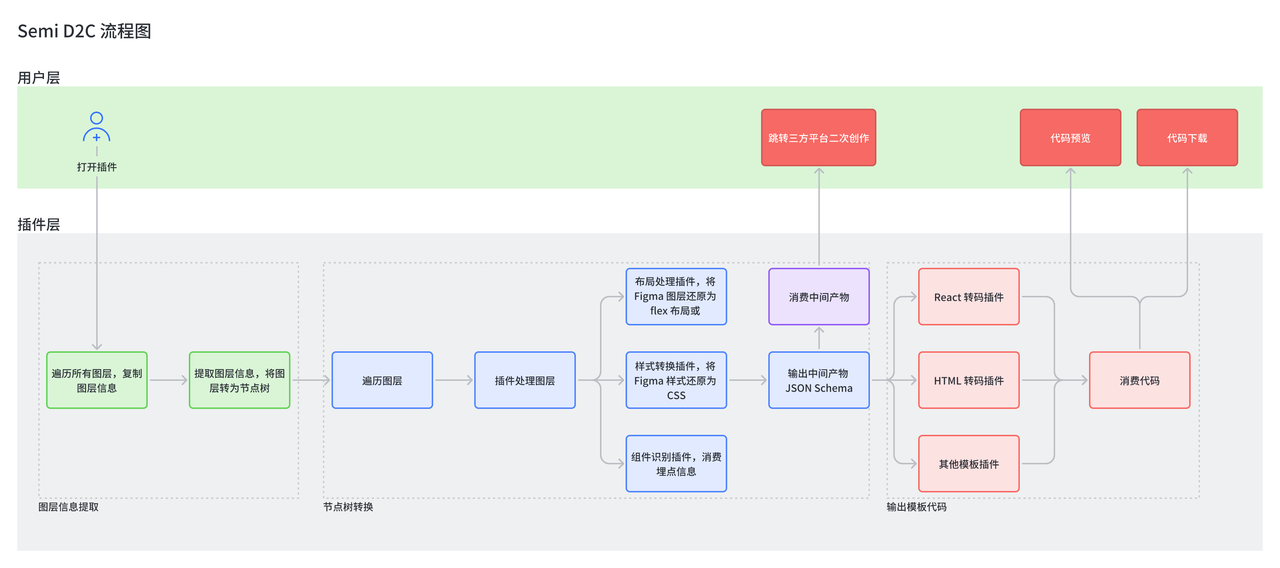The width and height of the screenshot is (1280, 568).
Task: Click the 消费代码 node
Action: click(1140, 380)
